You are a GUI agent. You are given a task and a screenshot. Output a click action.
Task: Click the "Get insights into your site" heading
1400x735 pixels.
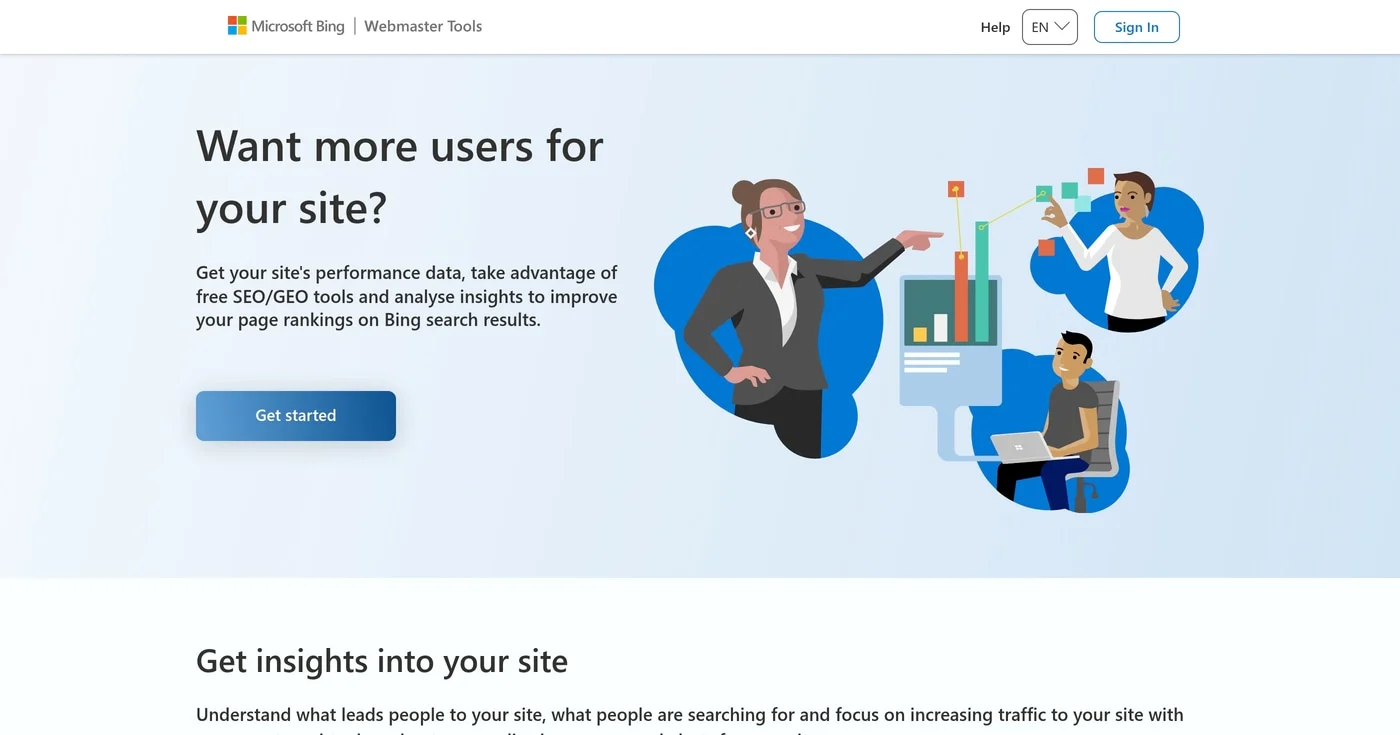click(382, 661)
